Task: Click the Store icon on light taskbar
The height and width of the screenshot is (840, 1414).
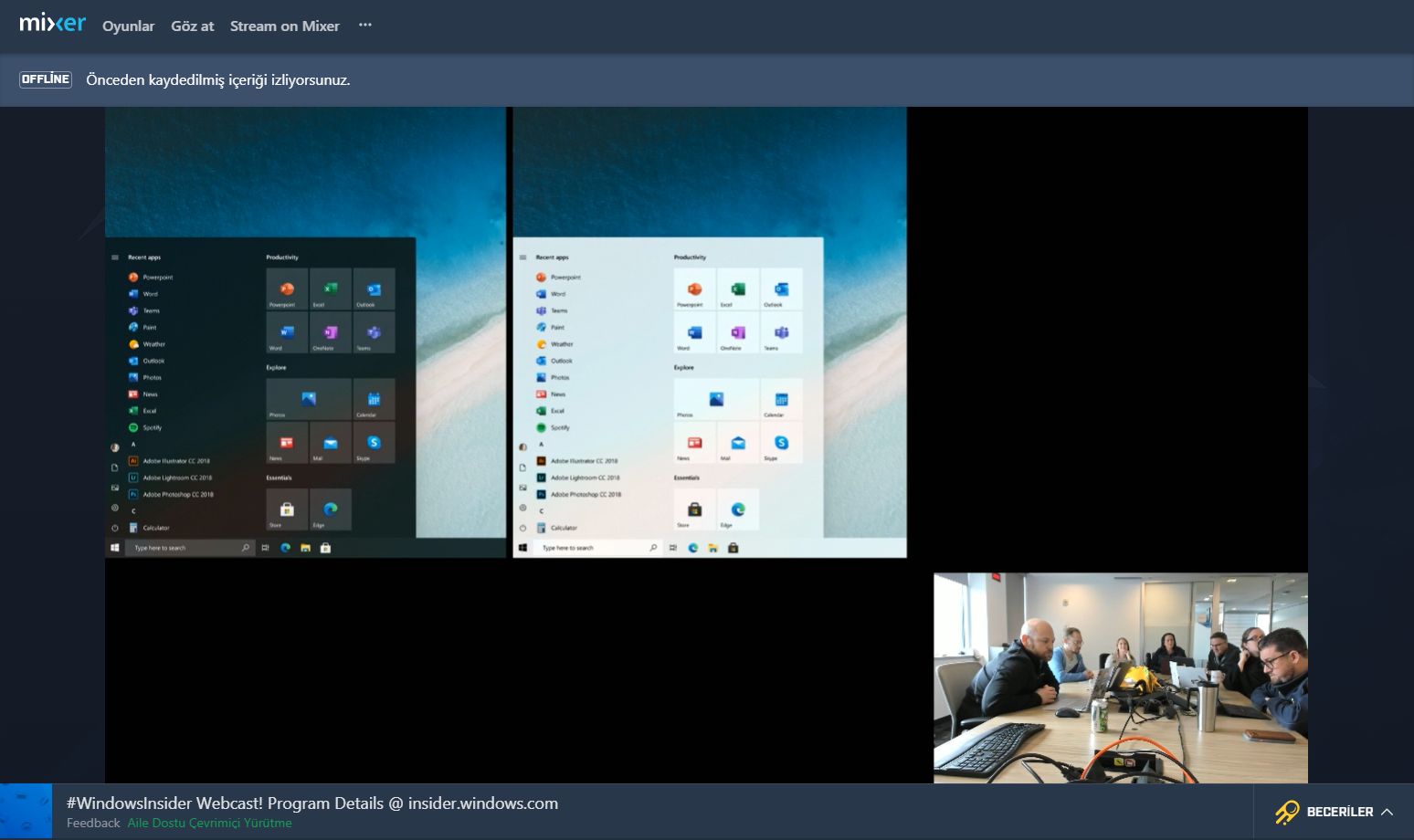Action: [733, 548]
